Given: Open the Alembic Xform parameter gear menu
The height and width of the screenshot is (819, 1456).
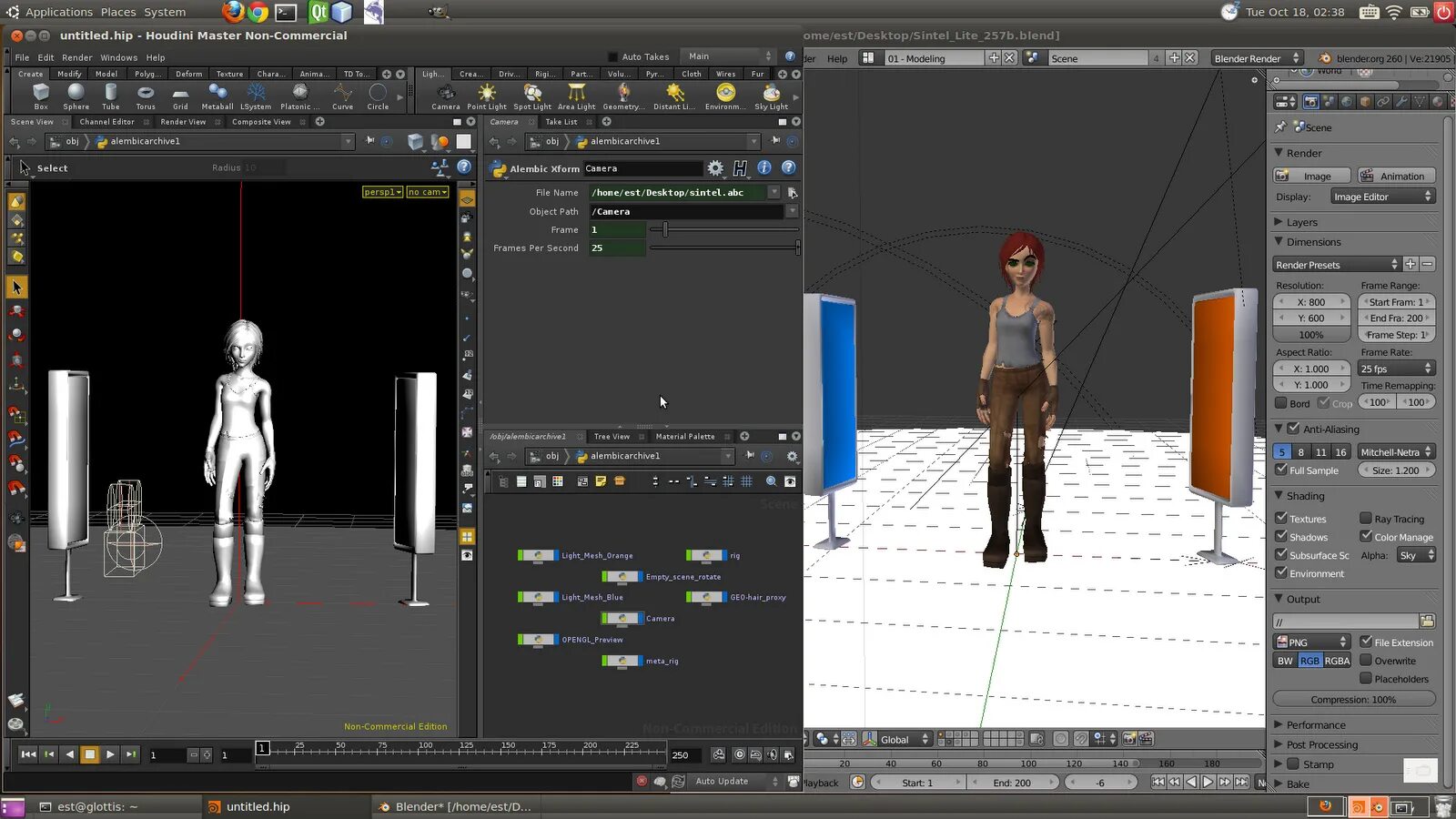Looking at the screenshot, I should (715, 168).
